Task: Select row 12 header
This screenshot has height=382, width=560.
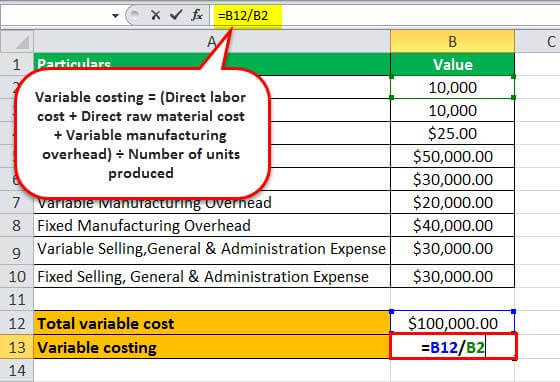Action: click(17, 323)
